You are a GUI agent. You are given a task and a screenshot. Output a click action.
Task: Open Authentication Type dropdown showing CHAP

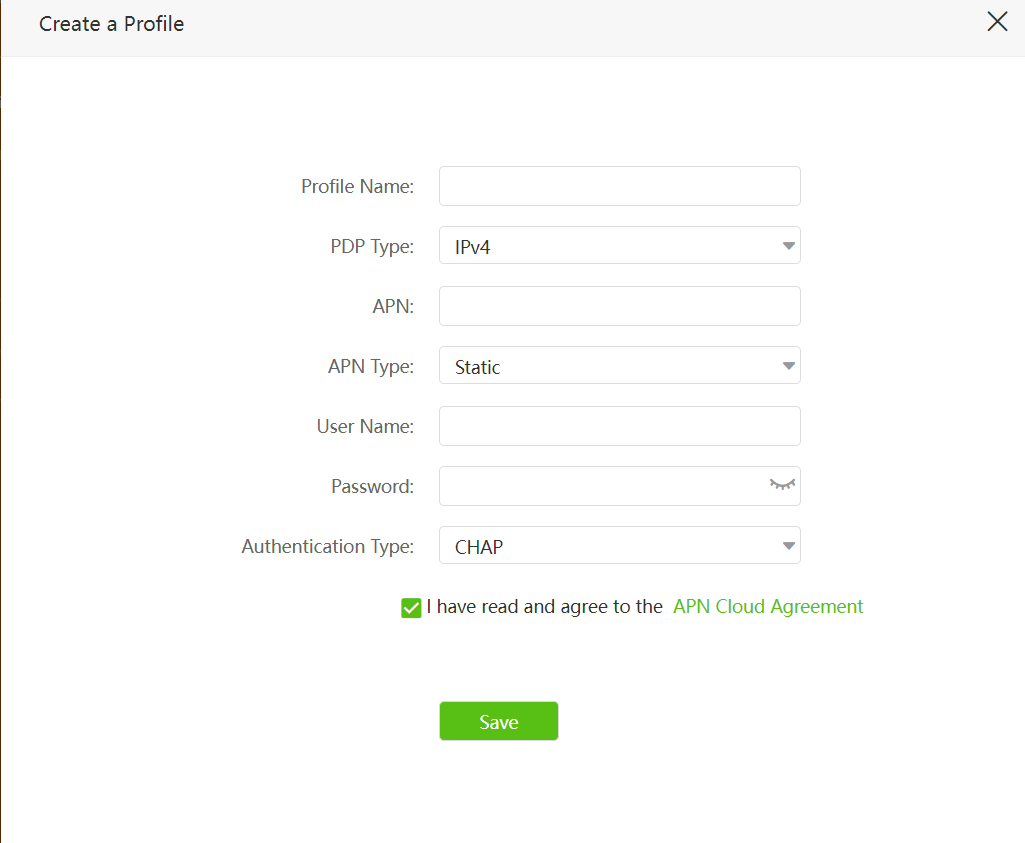coord(619,546)
